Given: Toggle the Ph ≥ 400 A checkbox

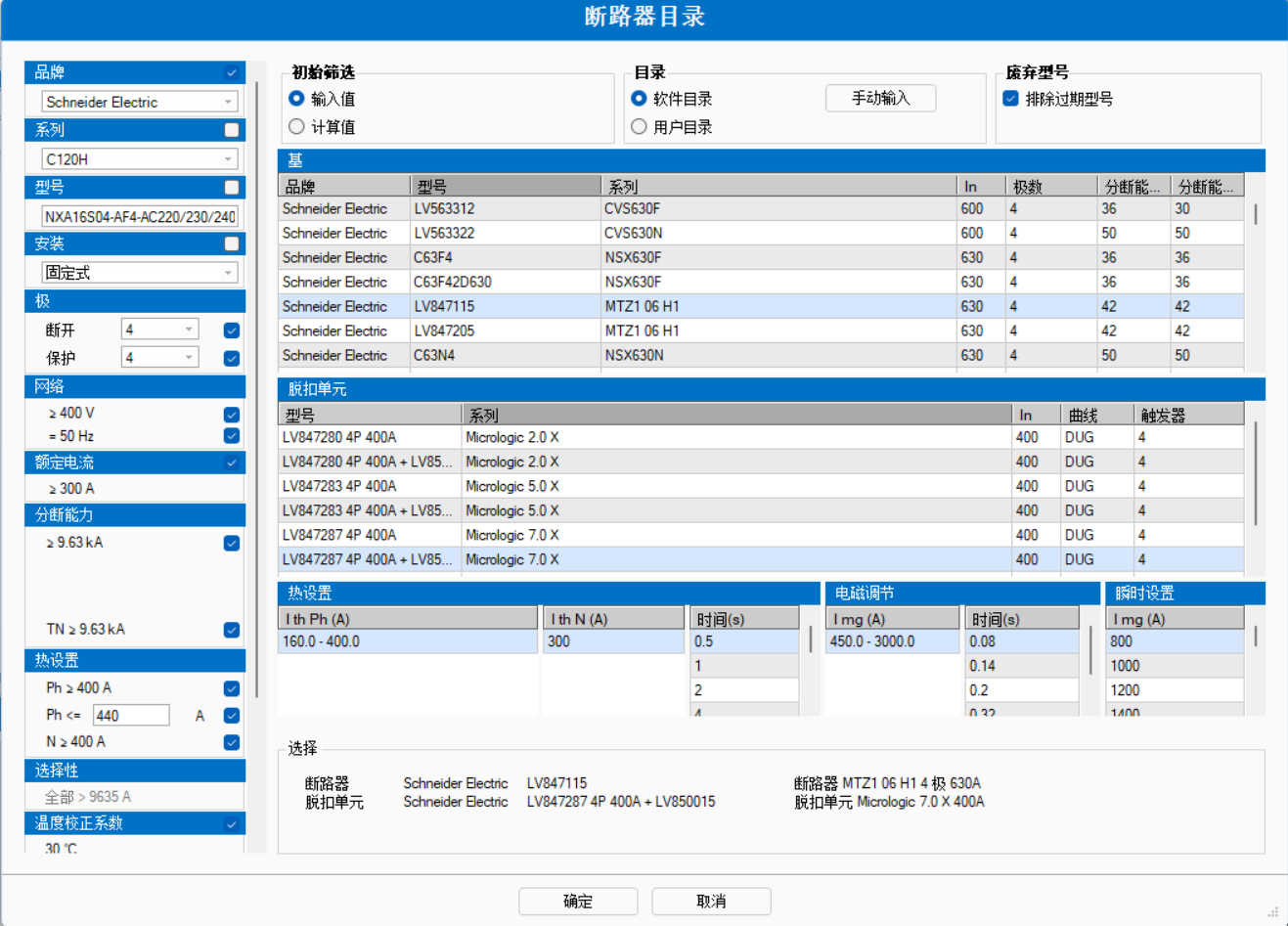Looking at the screenshot, I should 232,688.
